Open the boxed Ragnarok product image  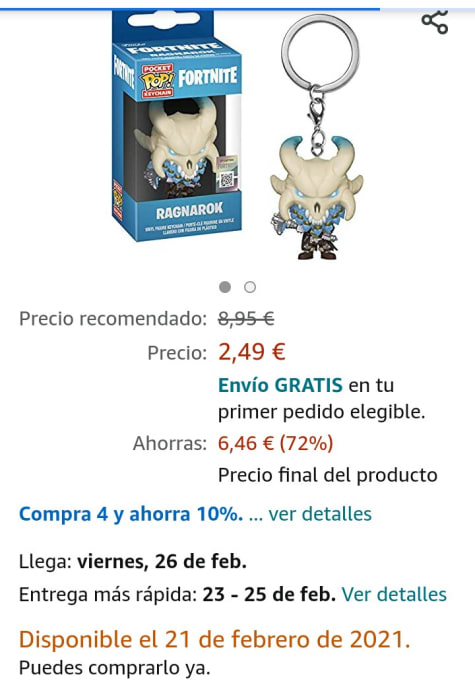pos(177,126)
